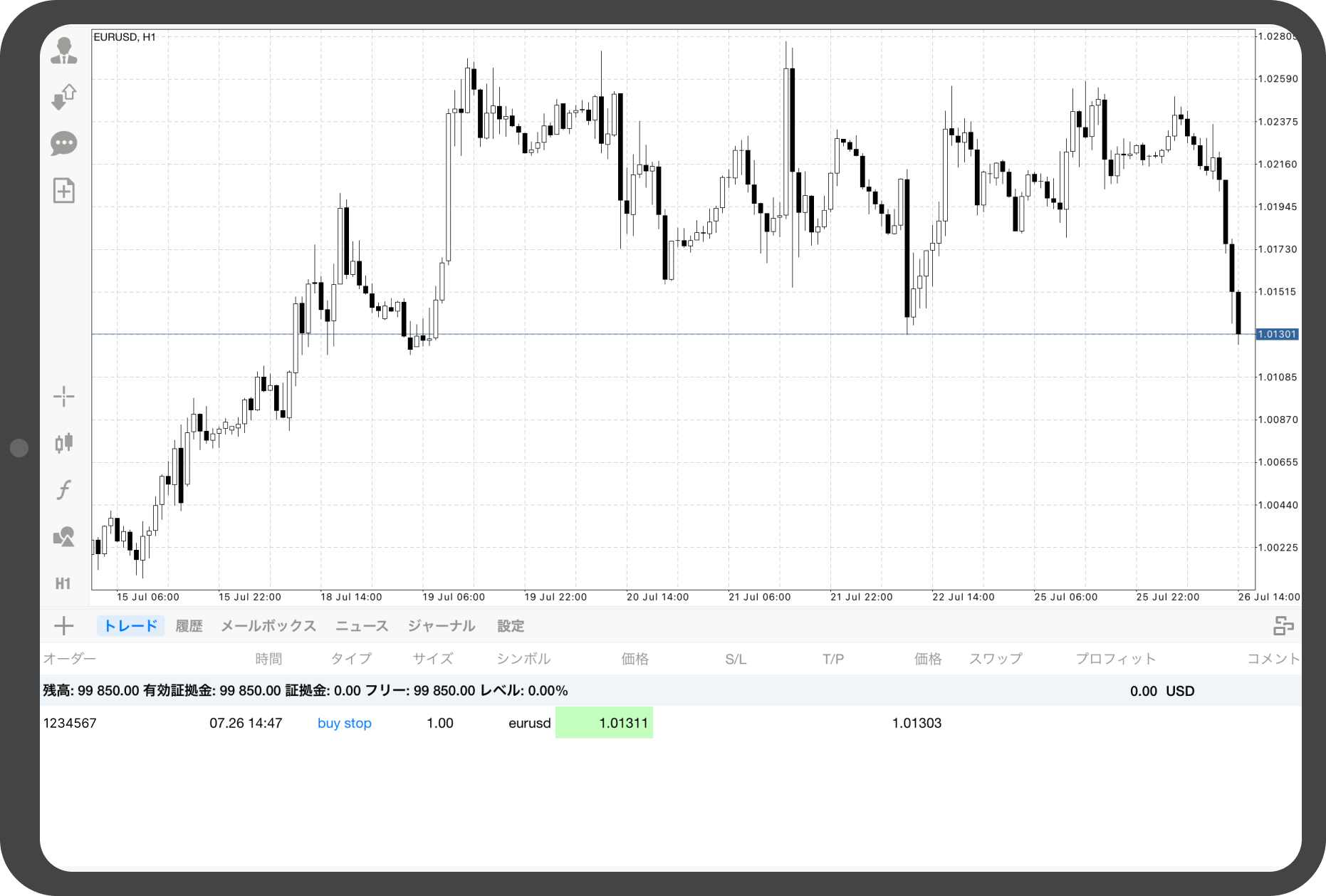
Task: Click the buy stop order type link
Action: pyautogui.click(x=345, y=723)
